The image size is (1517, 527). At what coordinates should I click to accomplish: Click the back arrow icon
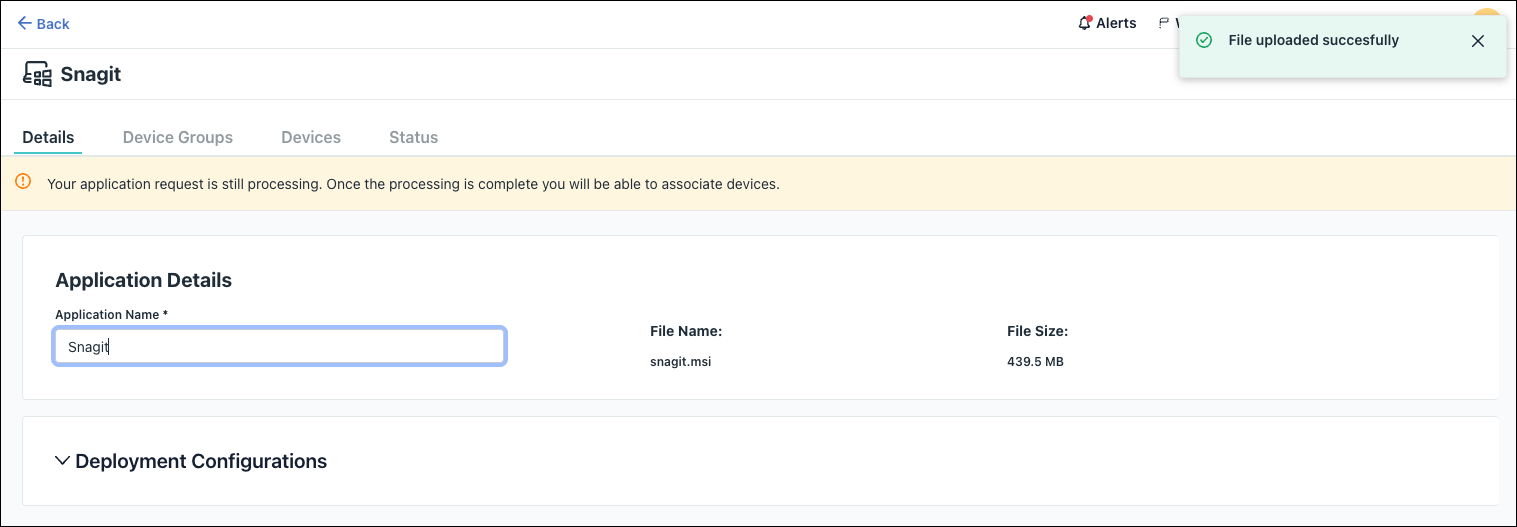pyautogui.click(x=25, y=23)
